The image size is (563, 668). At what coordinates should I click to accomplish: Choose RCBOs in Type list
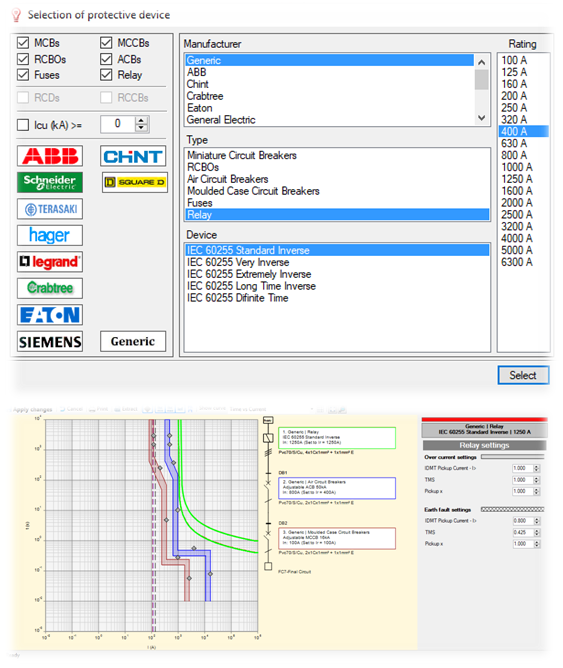[x=337, y=167]
